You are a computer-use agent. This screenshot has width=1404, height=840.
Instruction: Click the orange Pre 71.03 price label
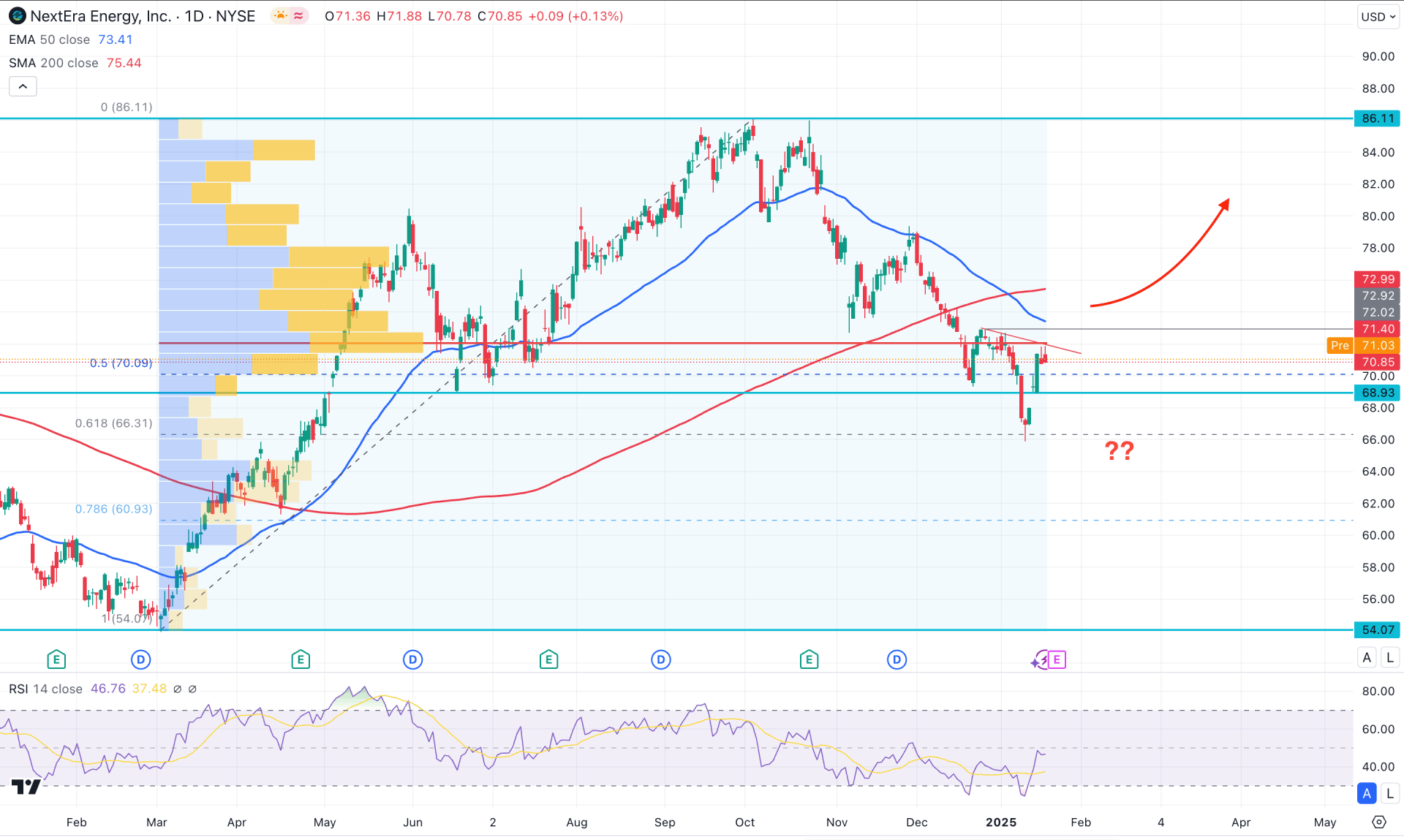[1363, 346]
